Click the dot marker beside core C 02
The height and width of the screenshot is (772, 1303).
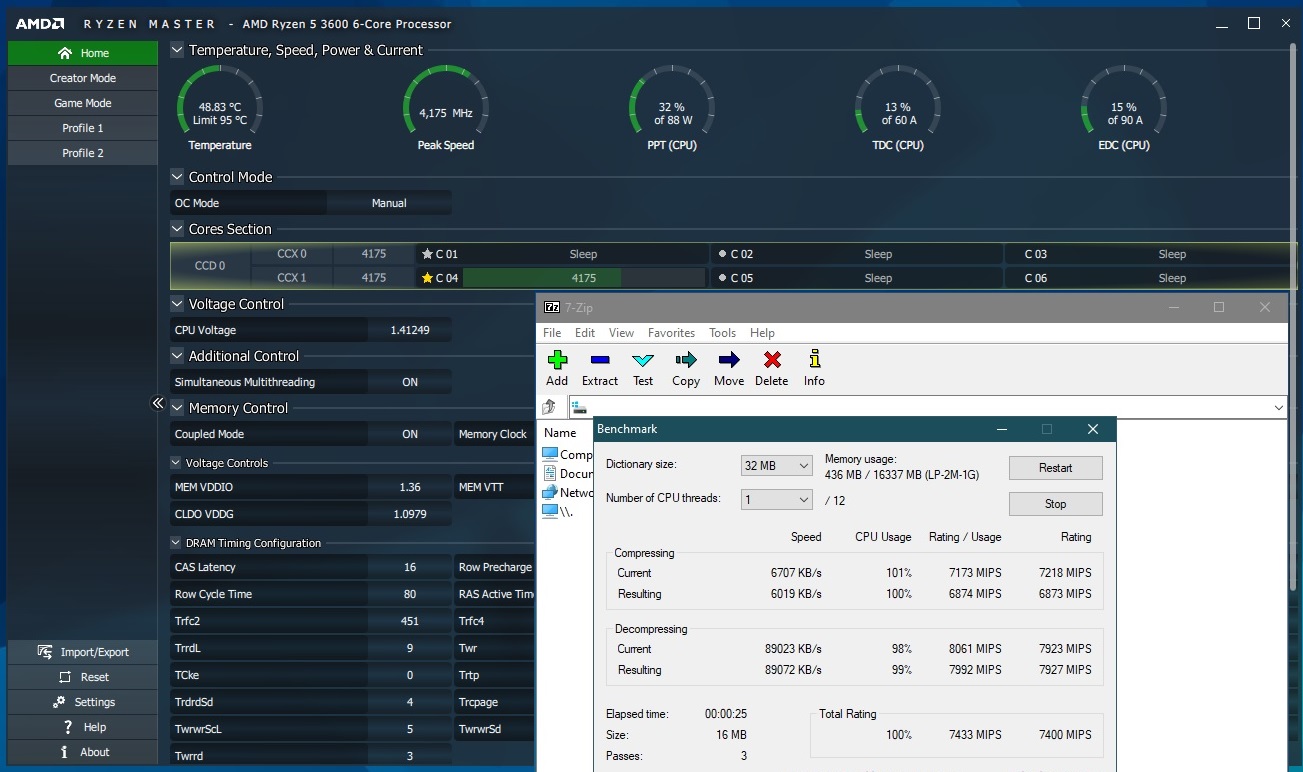[722, 254]
